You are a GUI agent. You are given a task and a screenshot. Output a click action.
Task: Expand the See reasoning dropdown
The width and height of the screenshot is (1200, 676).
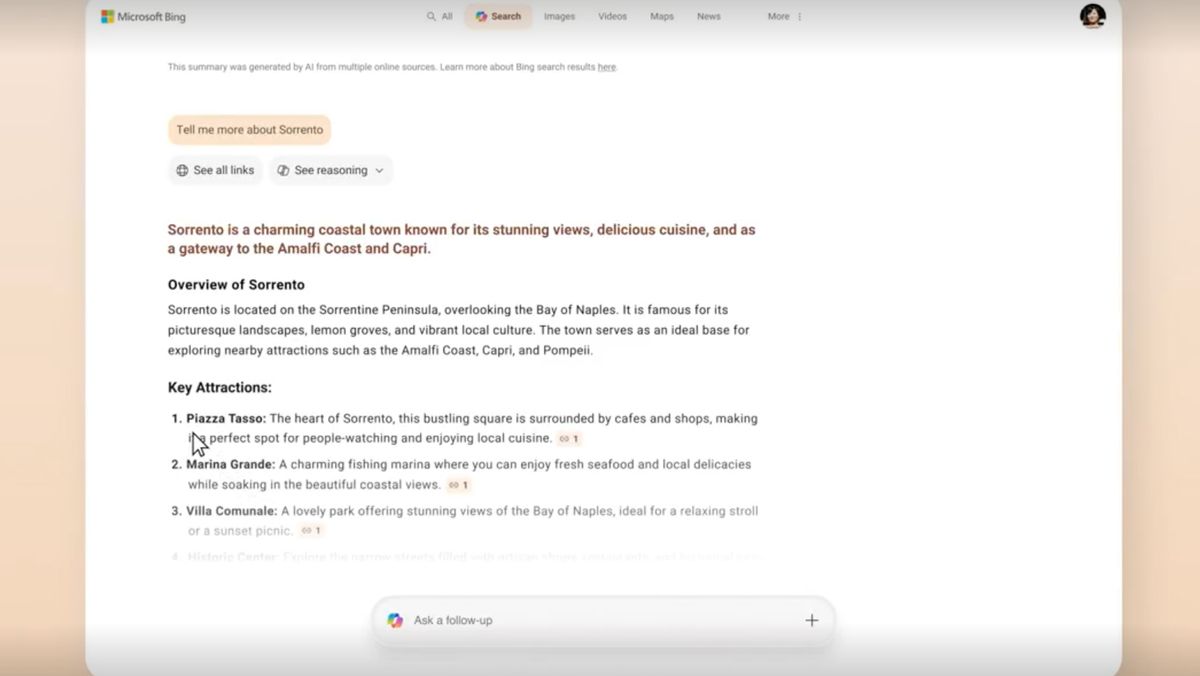(x=330, y=171)
